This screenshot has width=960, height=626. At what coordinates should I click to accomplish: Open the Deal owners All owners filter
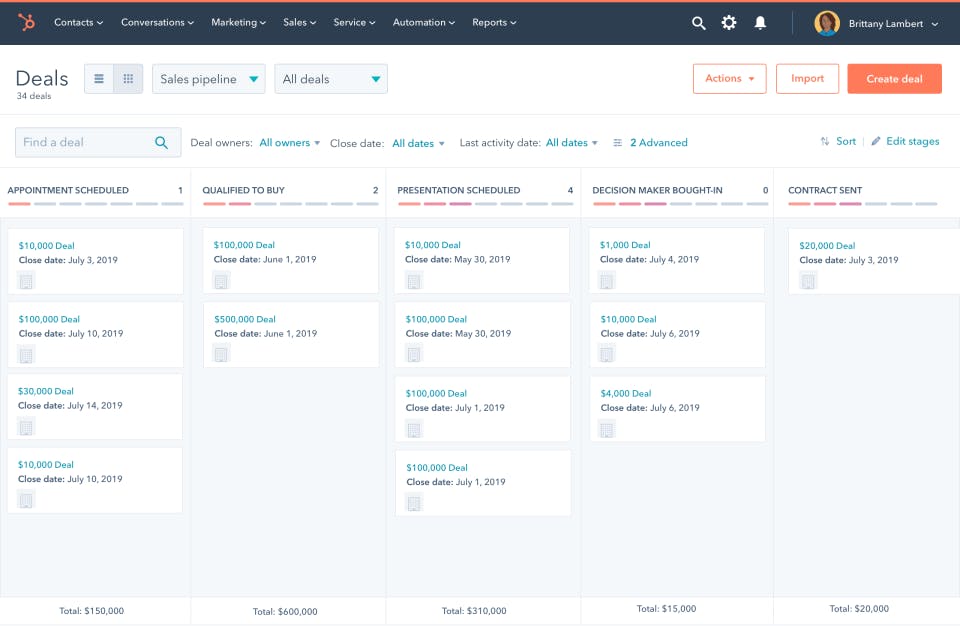[x=290, y=143]
